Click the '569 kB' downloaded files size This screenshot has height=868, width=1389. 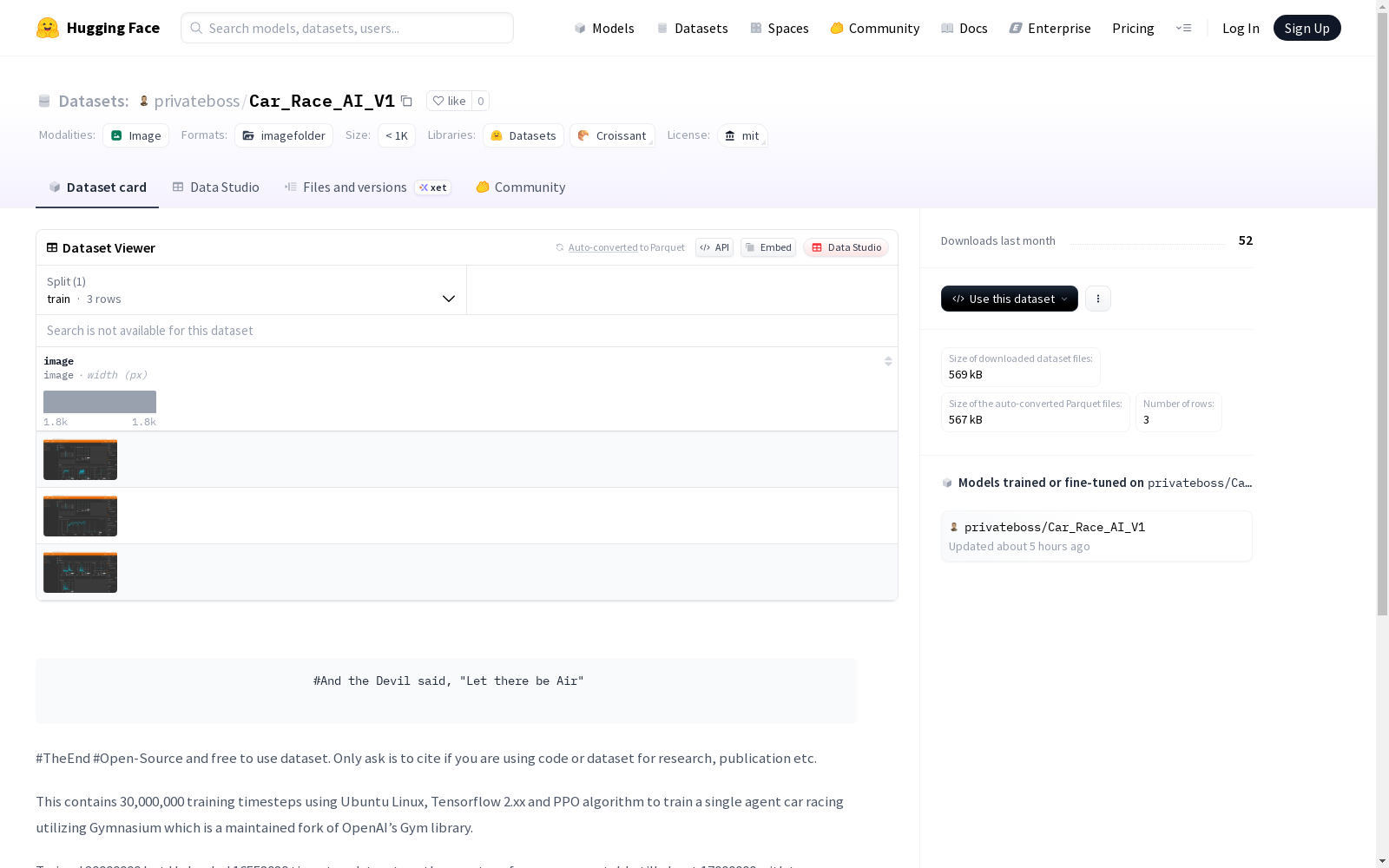pyautogui.click(x=965, y=375)
